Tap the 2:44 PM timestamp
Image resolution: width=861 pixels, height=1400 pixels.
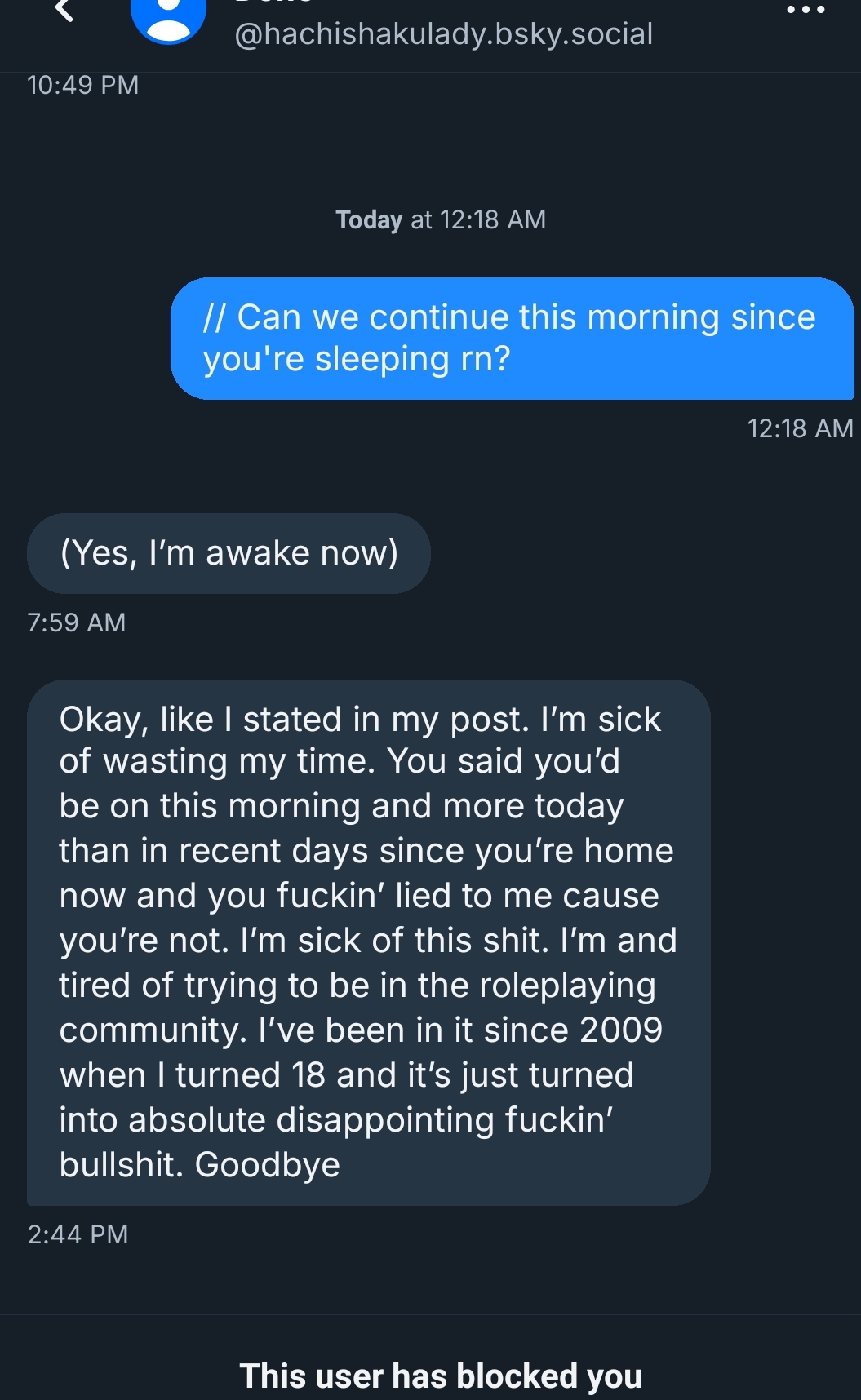pyautogui.click(x=78, y=1234)
